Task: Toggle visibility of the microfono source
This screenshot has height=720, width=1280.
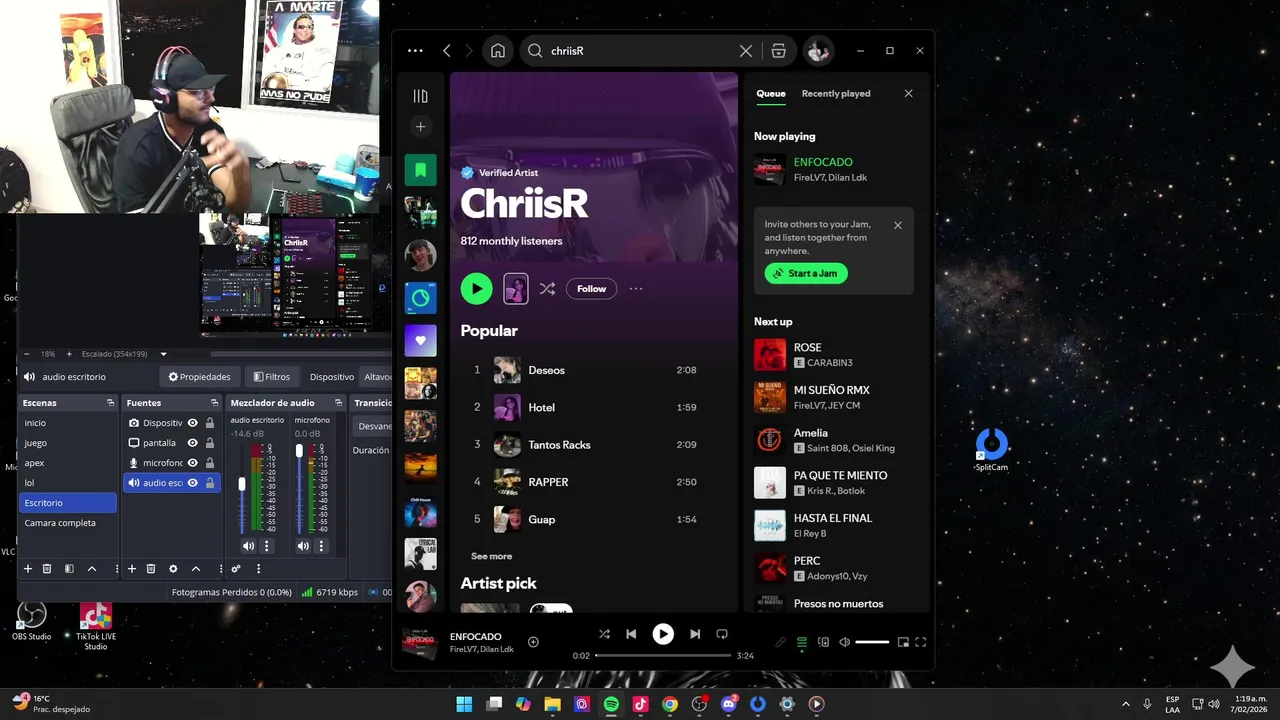Action: 193,463
